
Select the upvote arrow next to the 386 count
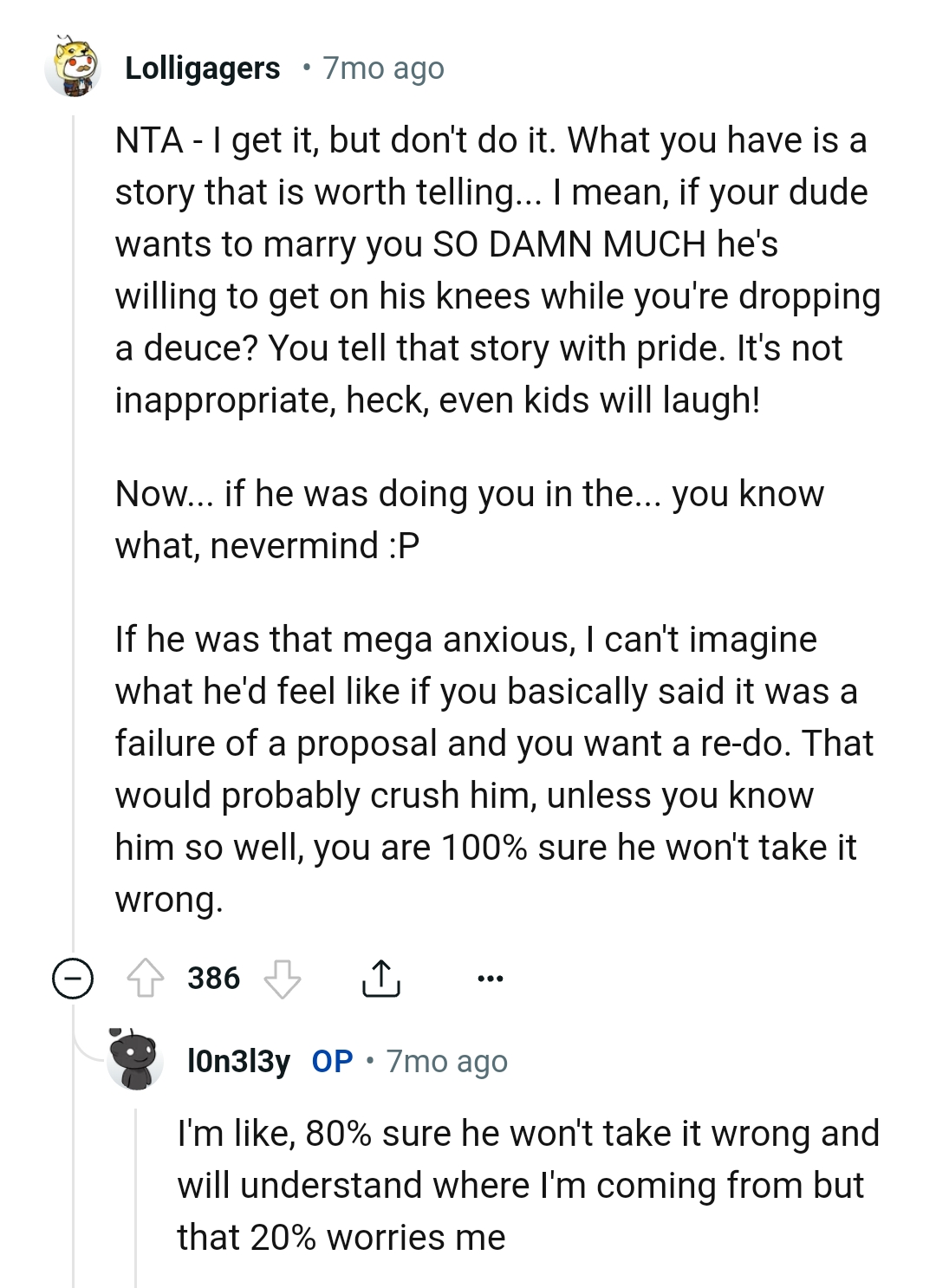pyautogui.click(x=149, y=979)
